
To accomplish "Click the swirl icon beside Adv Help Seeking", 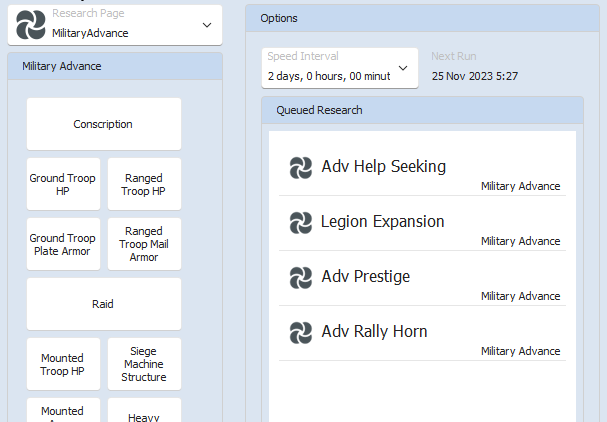I will (x=301, y=167).
